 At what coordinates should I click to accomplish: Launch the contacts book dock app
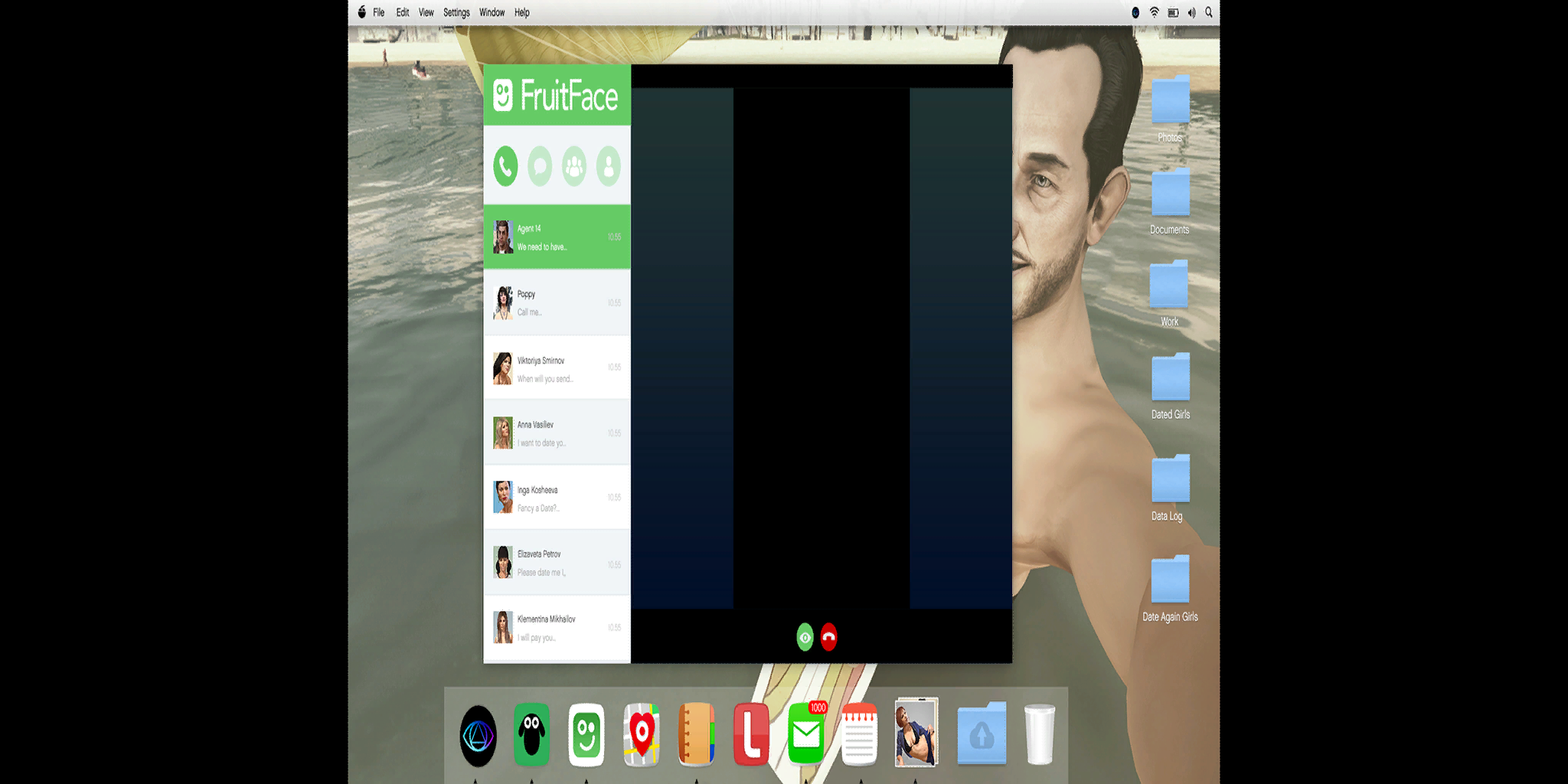point(697,735)
